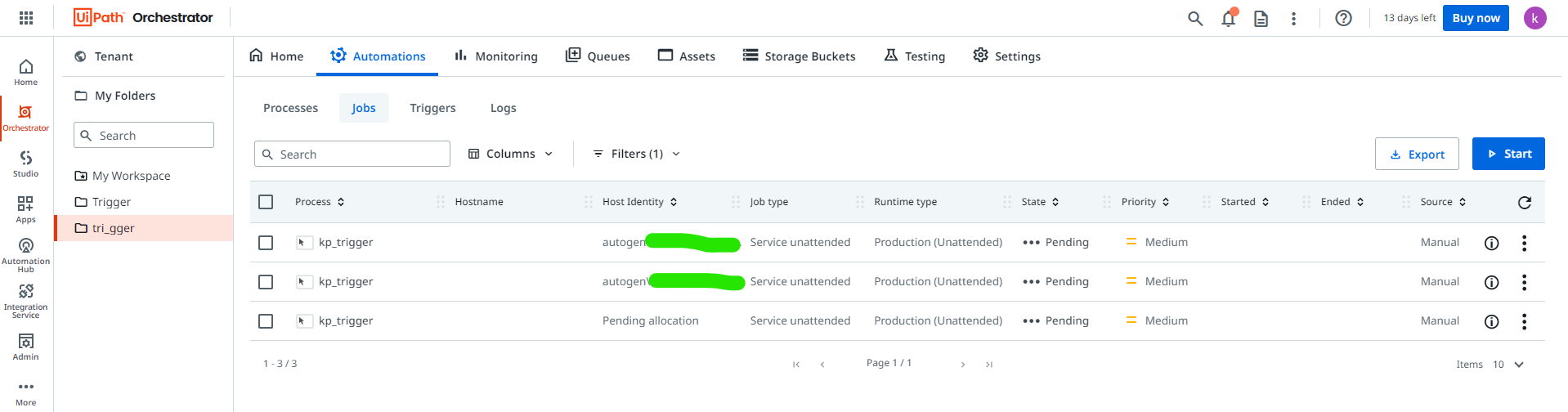This screenshot has height=412, width=1568.
Task: Go to Home in left rail
Action: [x=26, y=72]
